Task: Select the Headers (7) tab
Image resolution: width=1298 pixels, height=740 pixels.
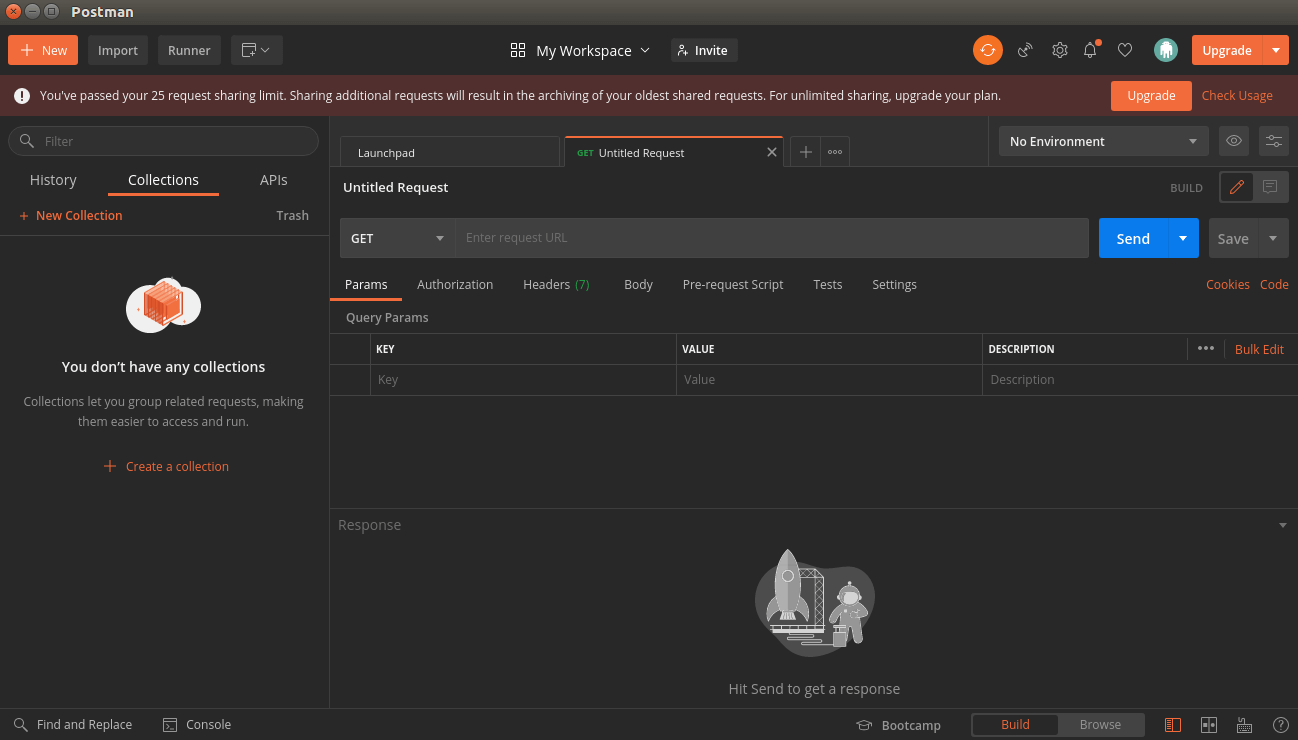Action: pos(556,284)
